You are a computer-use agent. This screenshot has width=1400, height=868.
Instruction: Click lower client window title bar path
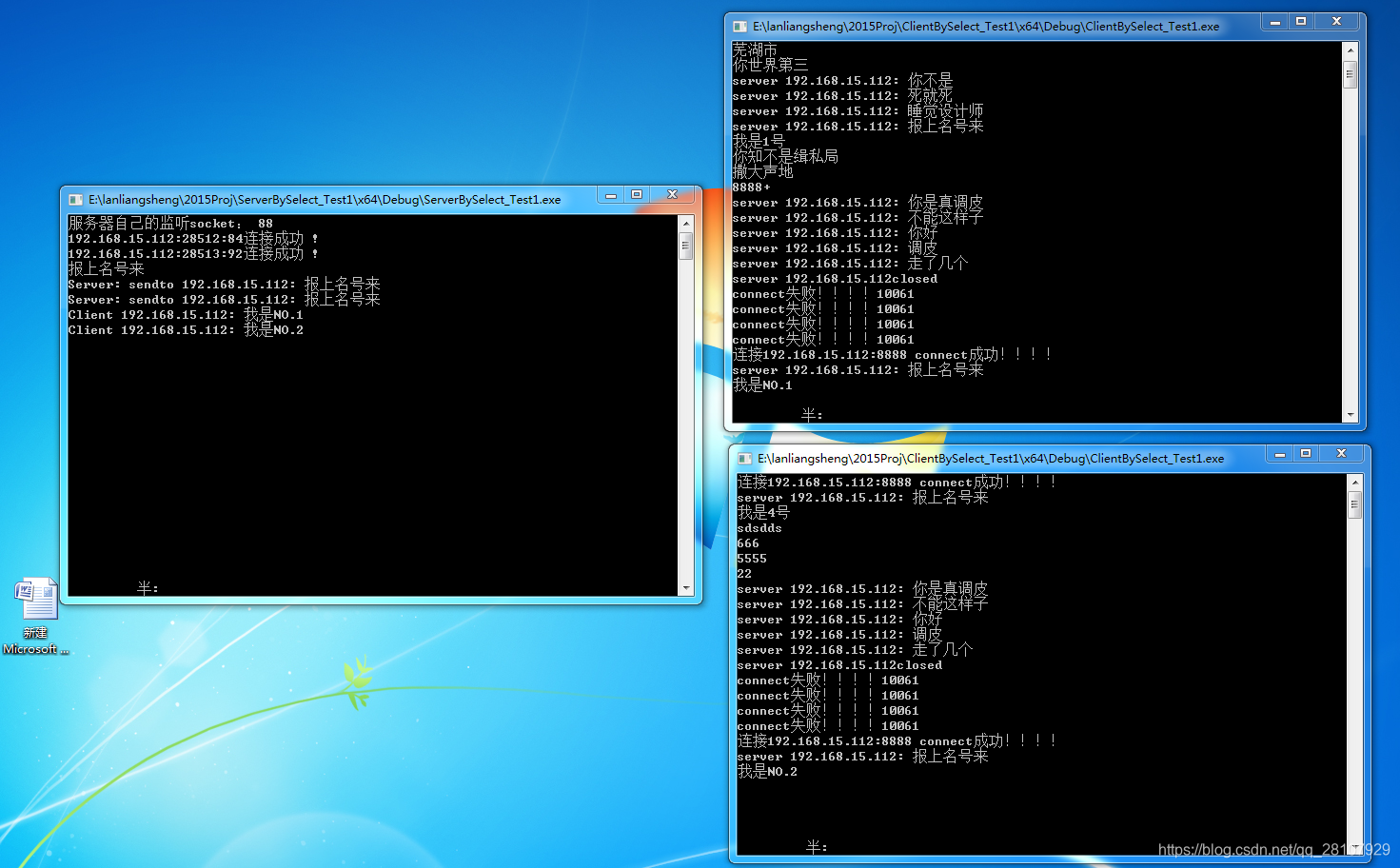click(x=991, y=459)
